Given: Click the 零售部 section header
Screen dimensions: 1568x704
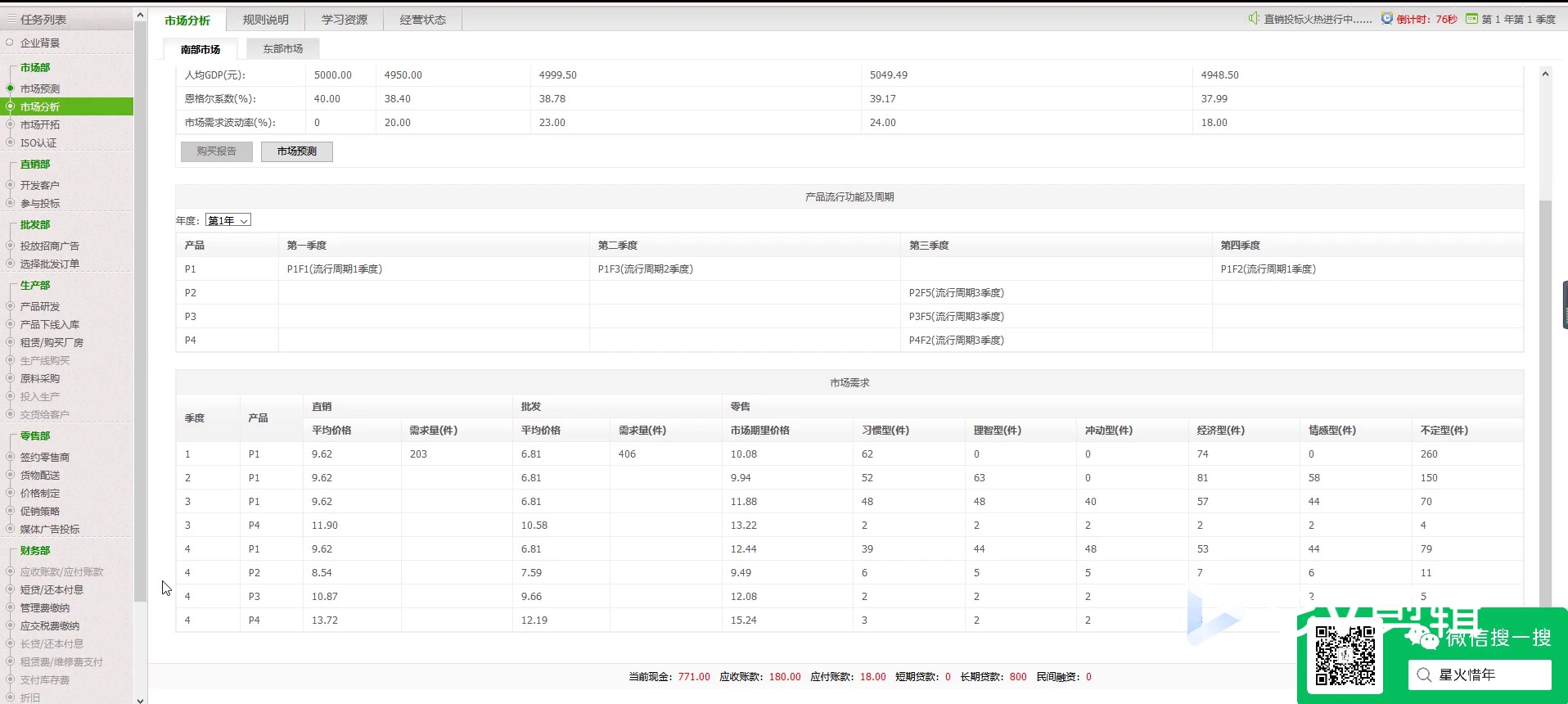Looking at the screenshot, I should point(35,435).
